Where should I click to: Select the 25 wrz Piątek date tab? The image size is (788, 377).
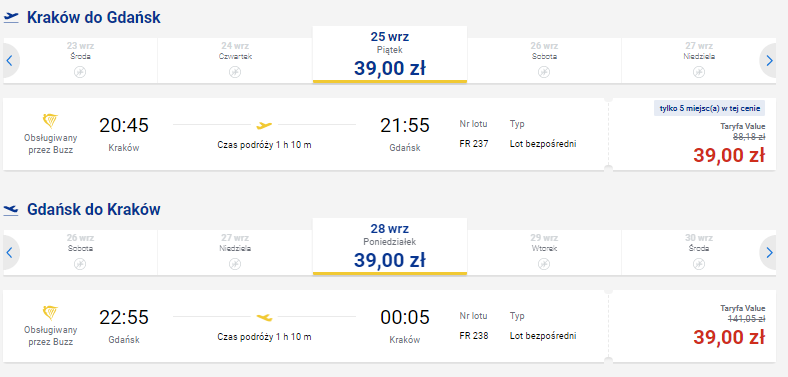389,54
